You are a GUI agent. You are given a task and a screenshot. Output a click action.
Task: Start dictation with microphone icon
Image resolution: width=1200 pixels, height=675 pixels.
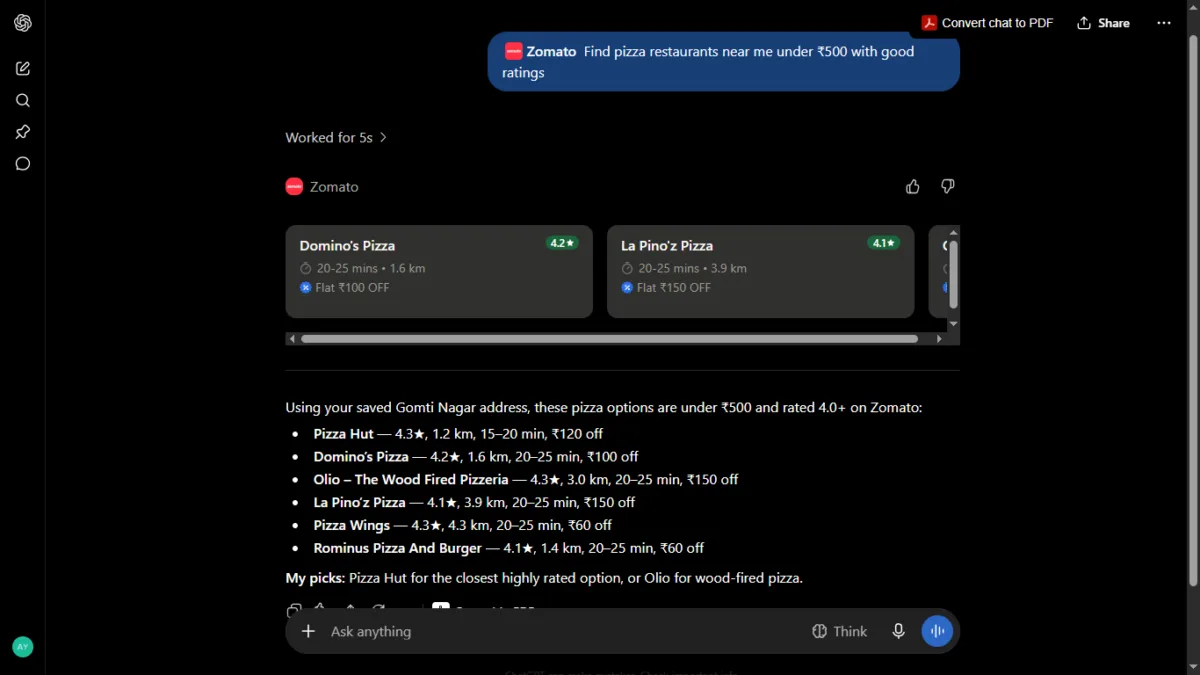pyautogui.click(x=899, y=631)
